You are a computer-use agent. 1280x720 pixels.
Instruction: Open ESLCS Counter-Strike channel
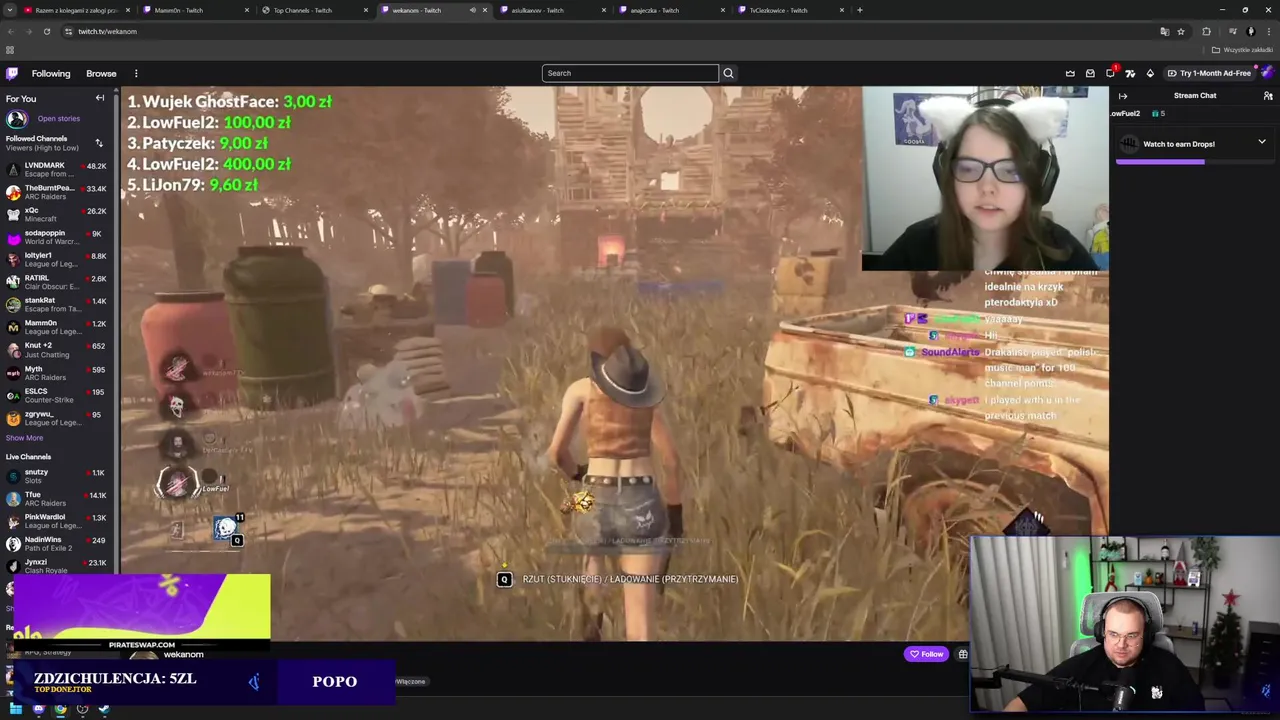[x=56, y=395]
